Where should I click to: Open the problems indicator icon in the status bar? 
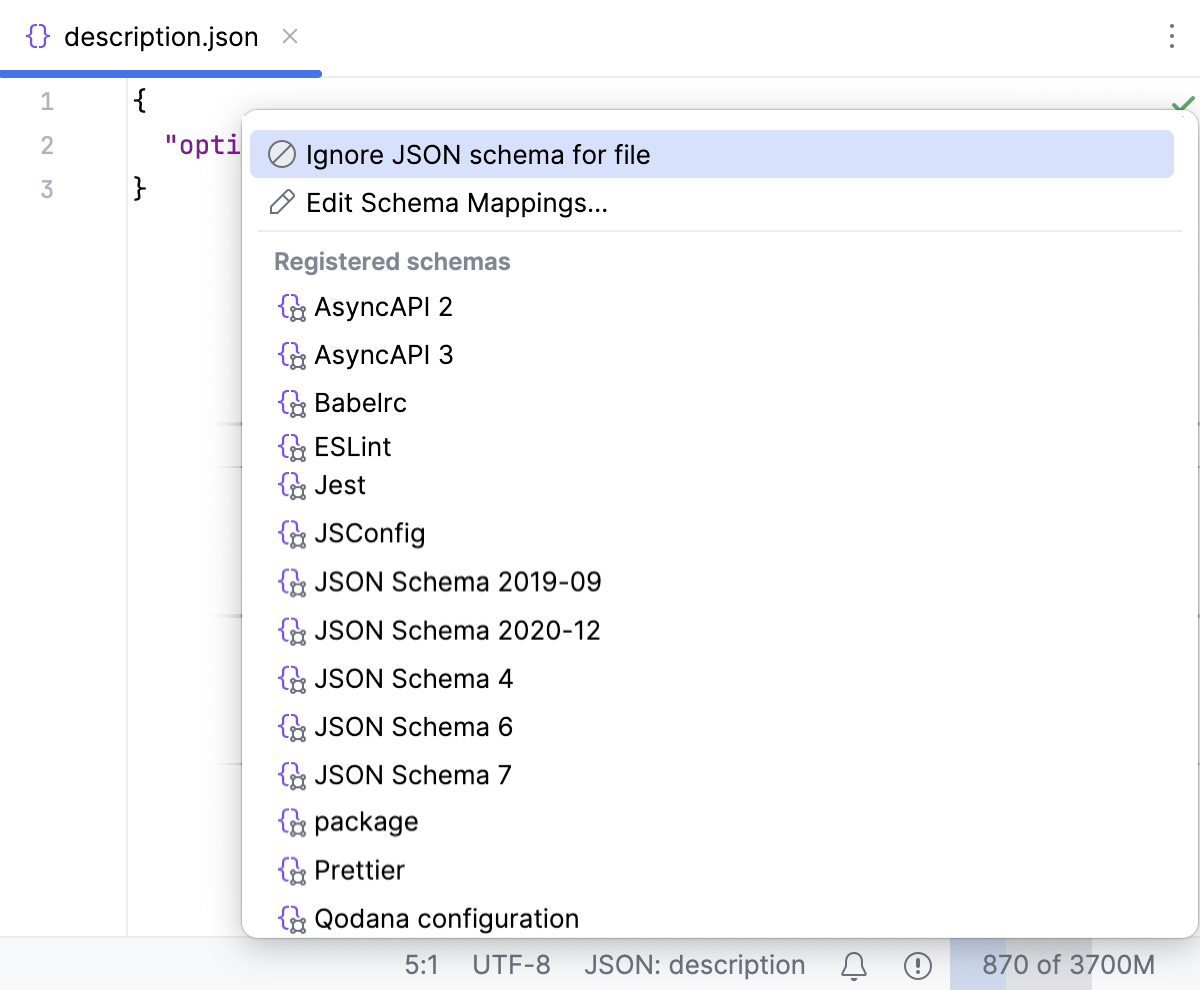(x=917, y=964)
